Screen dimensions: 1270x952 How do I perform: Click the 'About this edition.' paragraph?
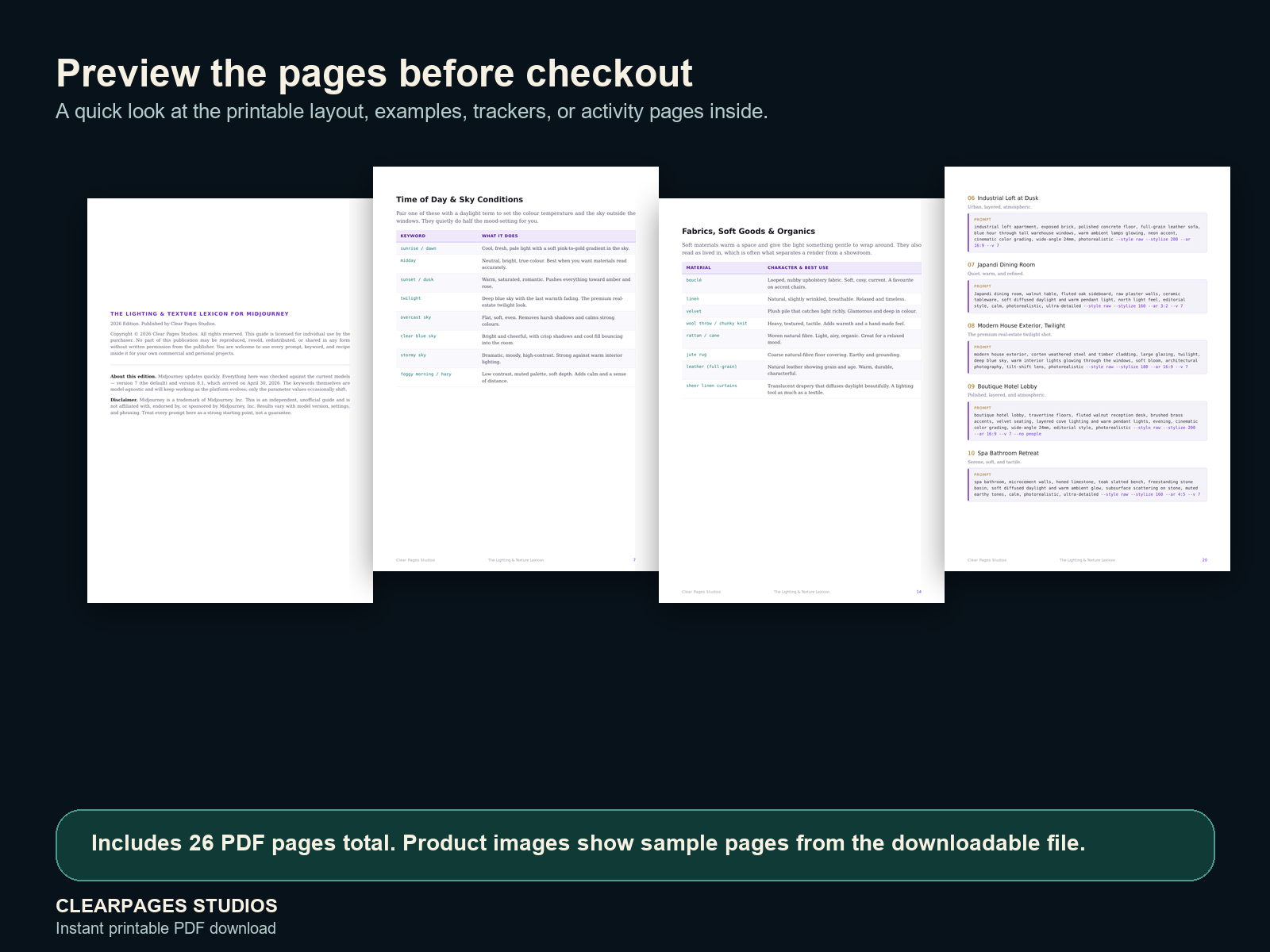coord(230,383)
